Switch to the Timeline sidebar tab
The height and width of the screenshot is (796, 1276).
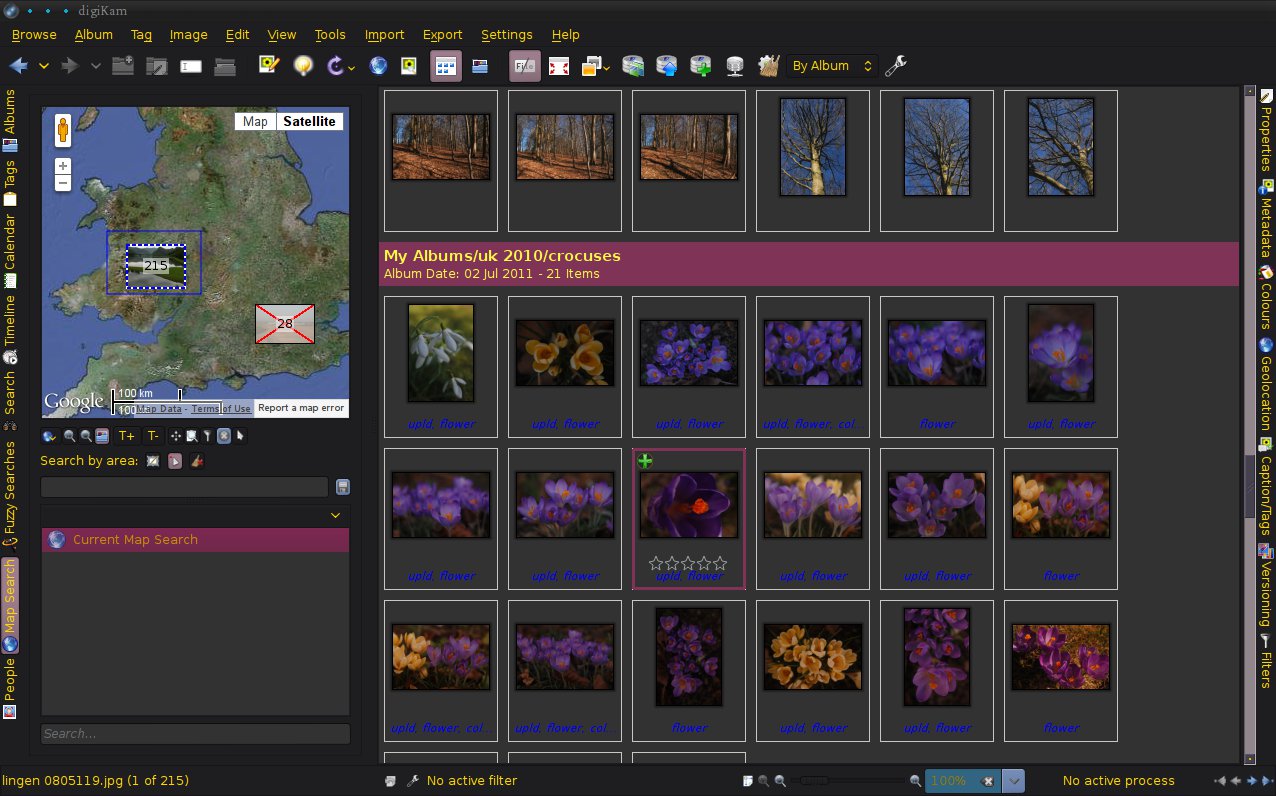pos(10,329)
